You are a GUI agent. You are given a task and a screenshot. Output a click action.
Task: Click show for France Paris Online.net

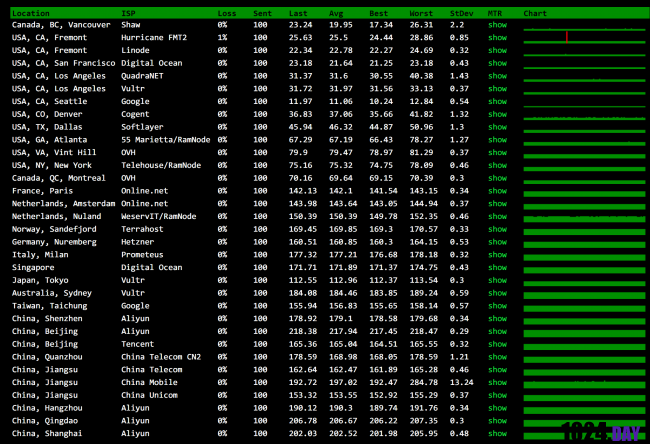pos(497,191)
